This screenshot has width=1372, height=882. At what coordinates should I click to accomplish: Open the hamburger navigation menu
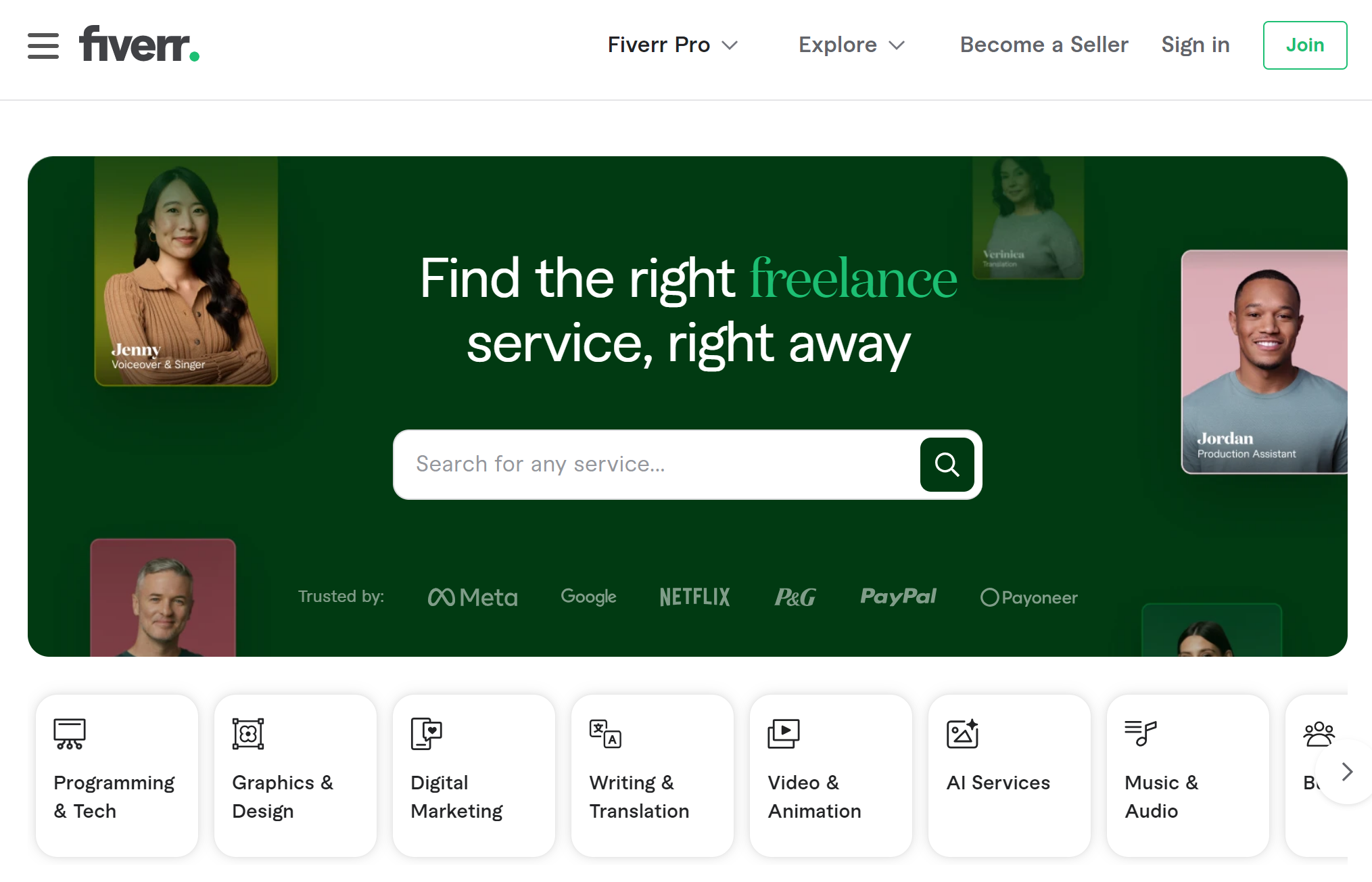click(43, 45)
